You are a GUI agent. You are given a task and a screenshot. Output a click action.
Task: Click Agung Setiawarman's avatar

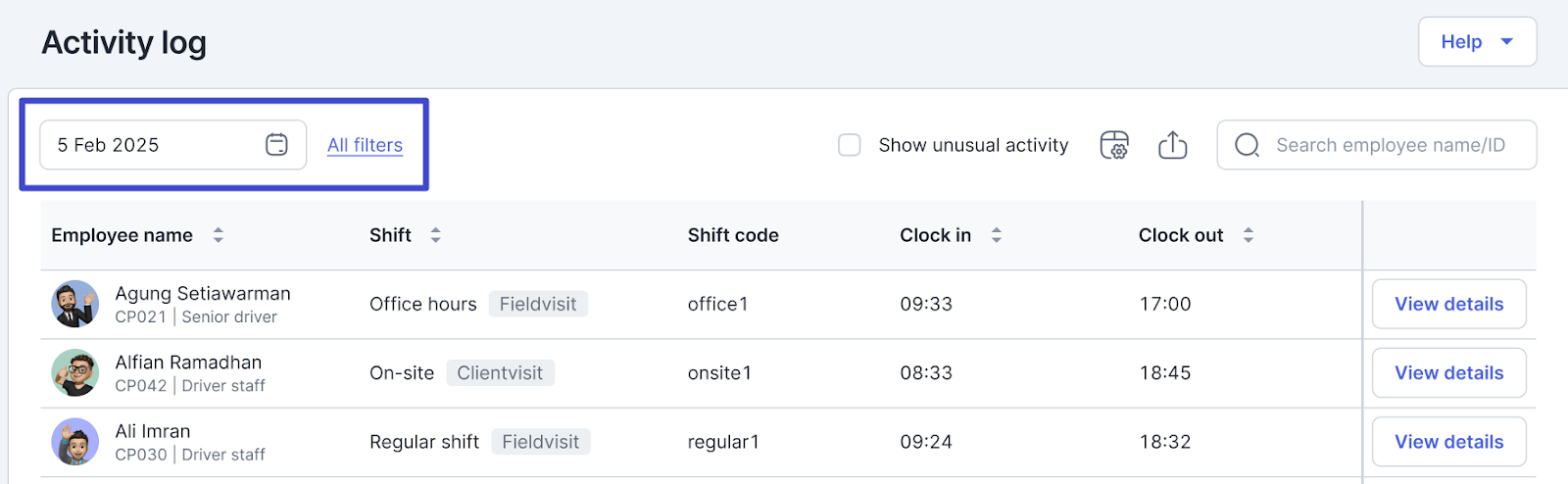tap(75, 304)
